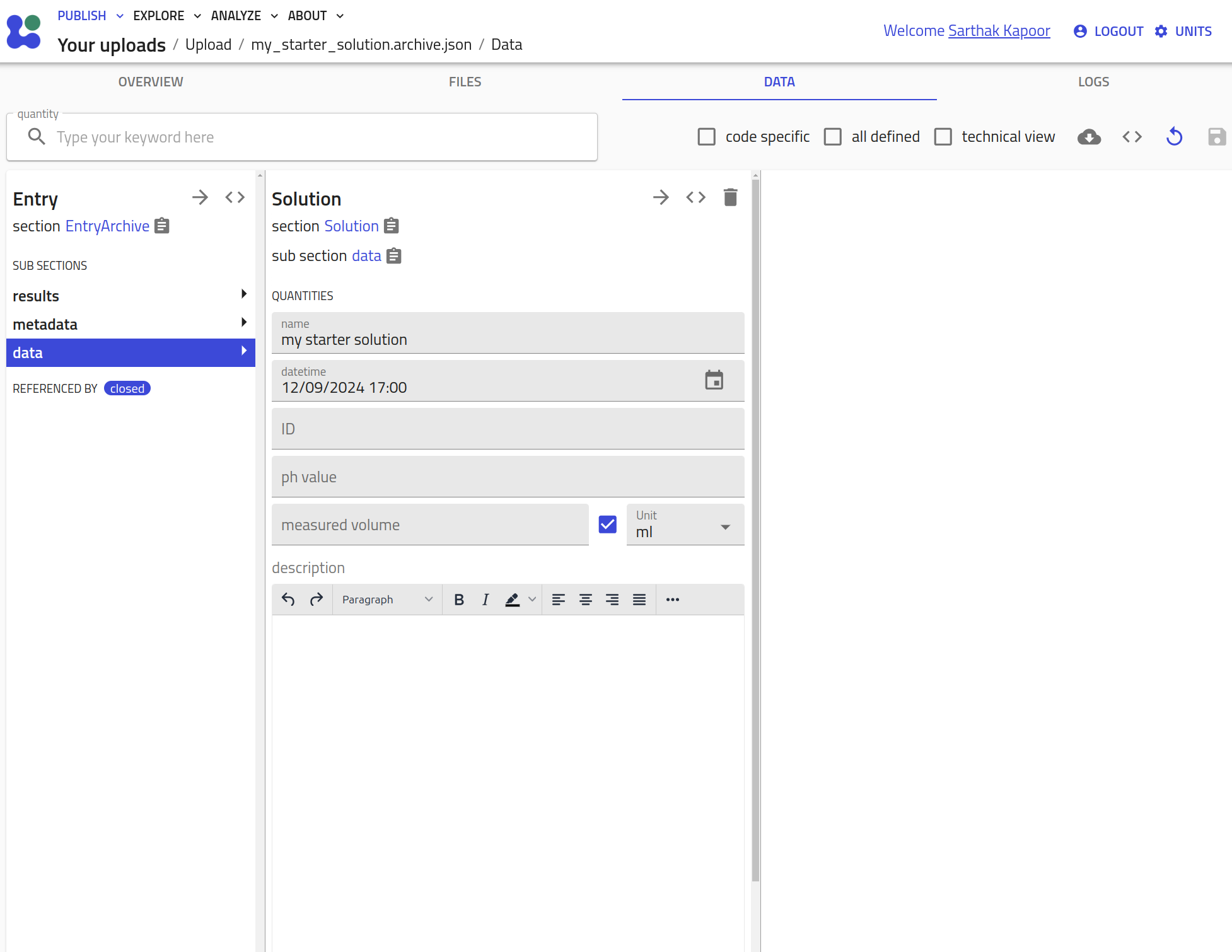Image resolution: width=1232 pixels, height=952 pixels.
Task: Open the EXPLORE menu
Action: pos(162,16)
